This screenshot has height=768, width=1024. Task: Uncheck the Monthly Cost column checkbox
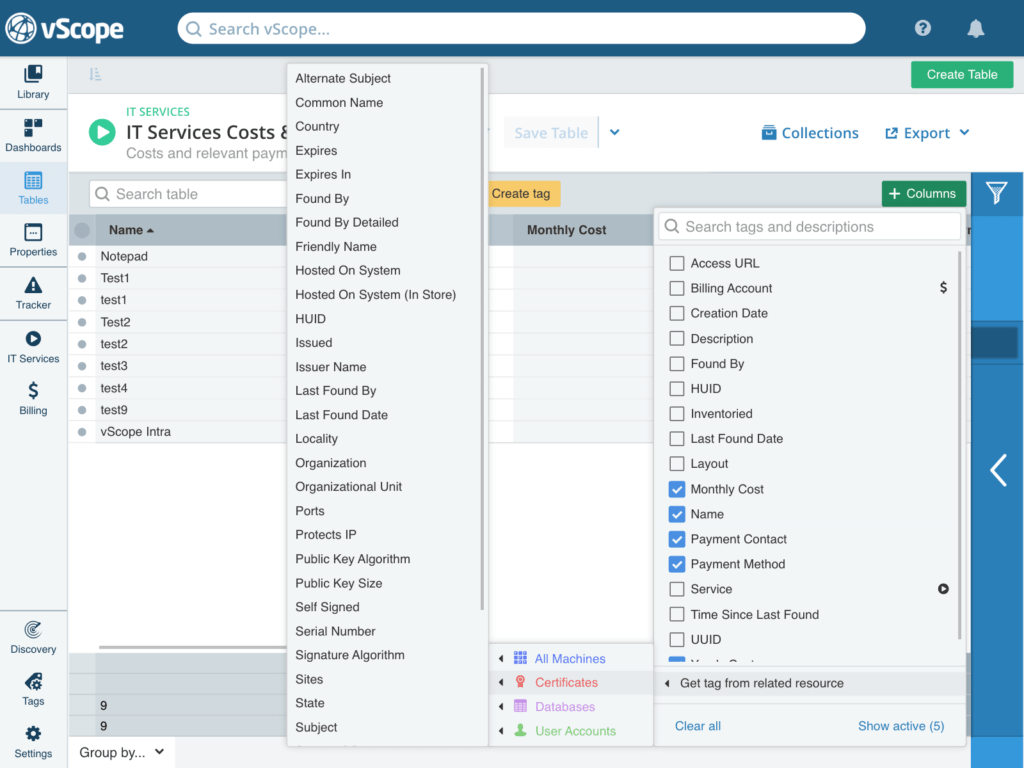(x=677, y=488)
